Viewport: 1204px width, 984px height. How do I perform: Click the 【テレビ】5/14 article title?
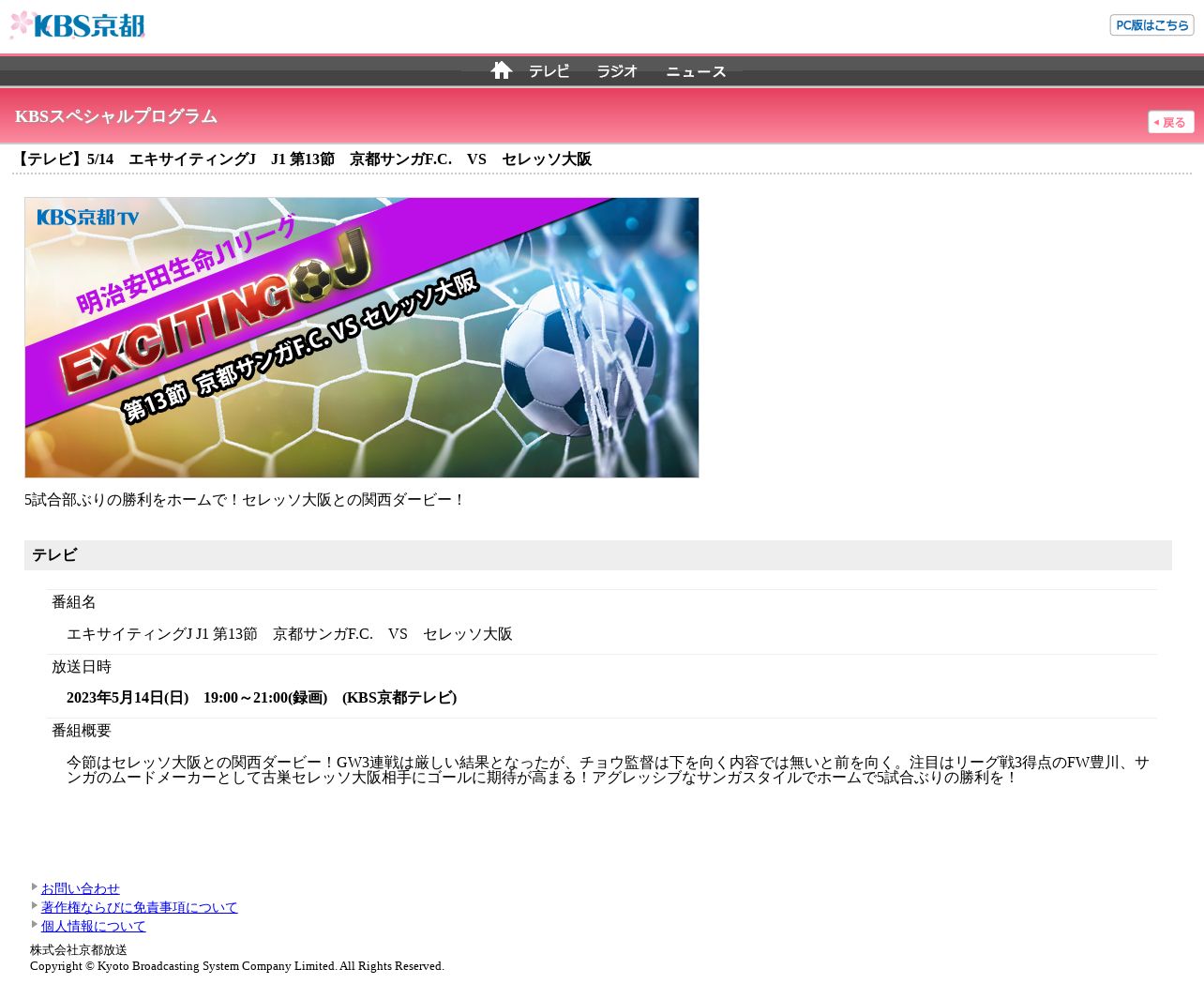coord(302,159)
